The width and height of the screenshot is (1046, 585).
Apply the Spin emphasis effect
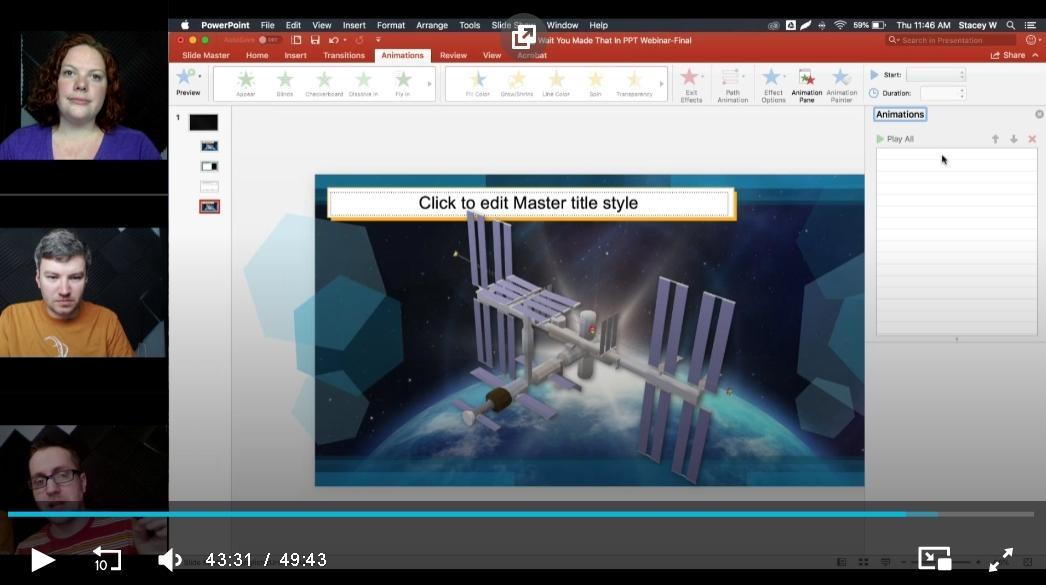tap(595, 84)
